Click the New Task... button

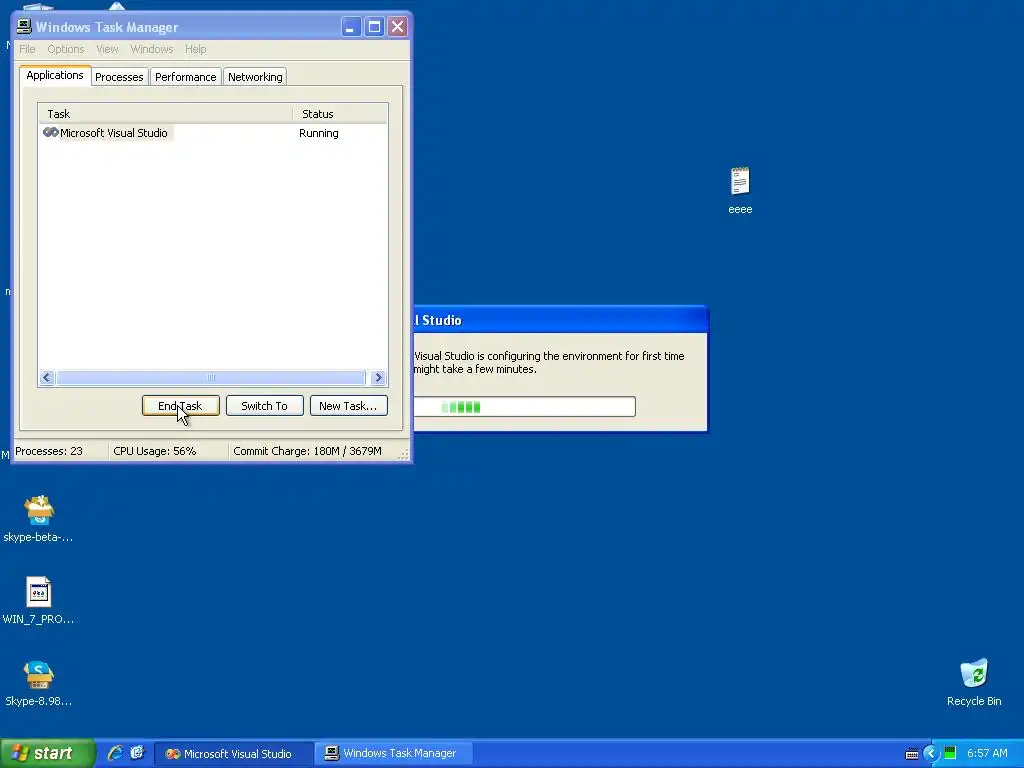348,406
